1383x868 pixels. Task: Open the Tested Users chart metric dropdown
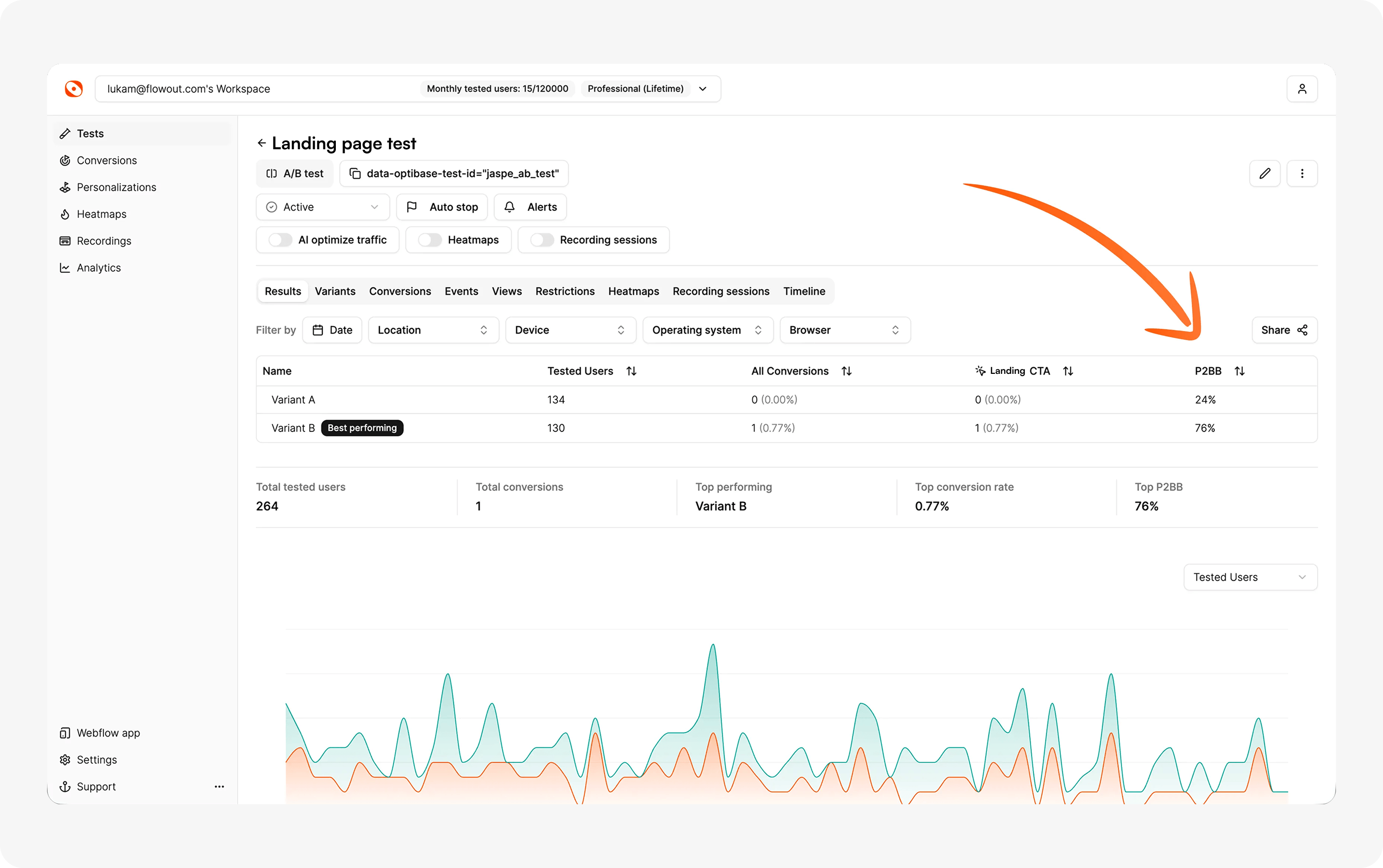1250,577
